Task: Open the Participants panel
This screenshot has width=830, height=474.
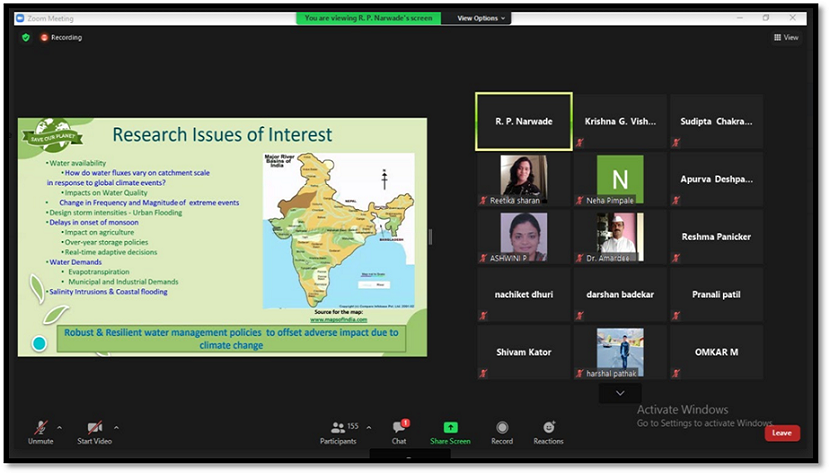Action: [338, 430]
